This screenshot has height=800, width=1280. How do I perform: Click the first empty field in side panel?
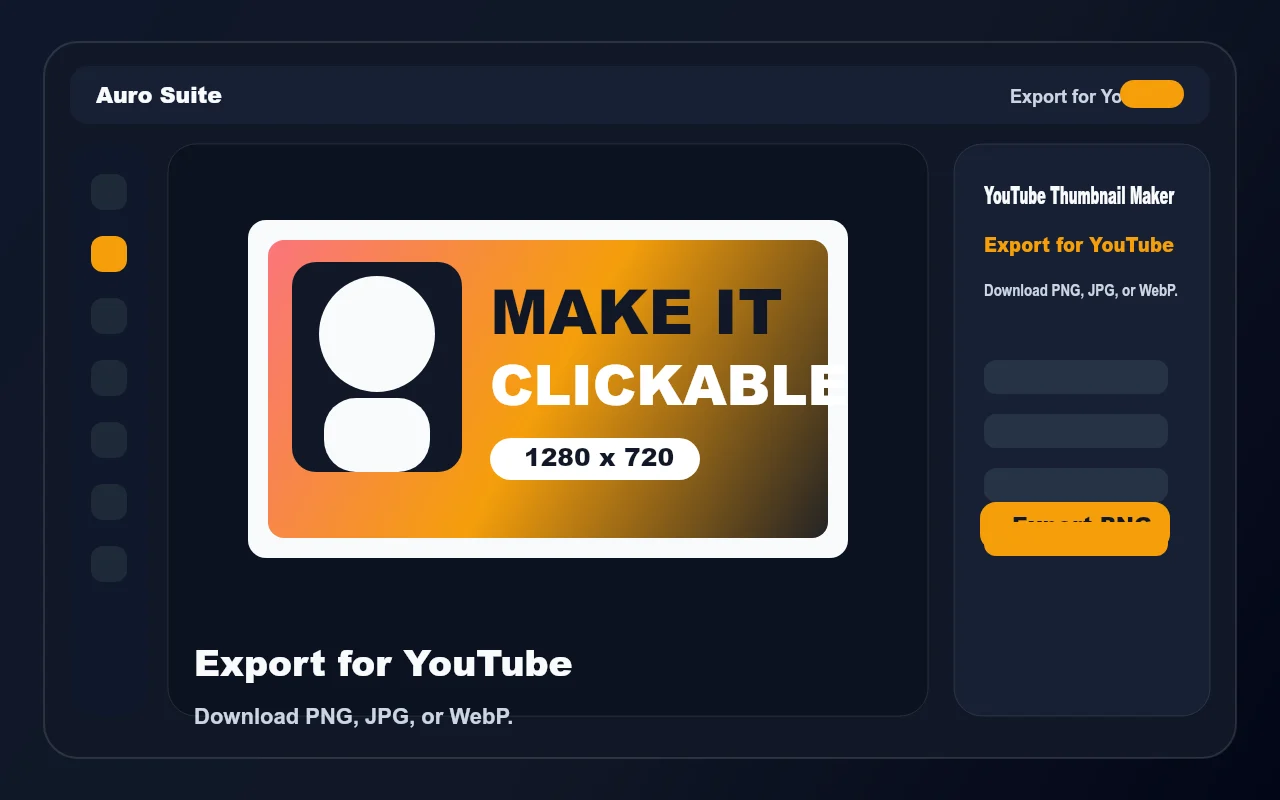point(1076,377)
